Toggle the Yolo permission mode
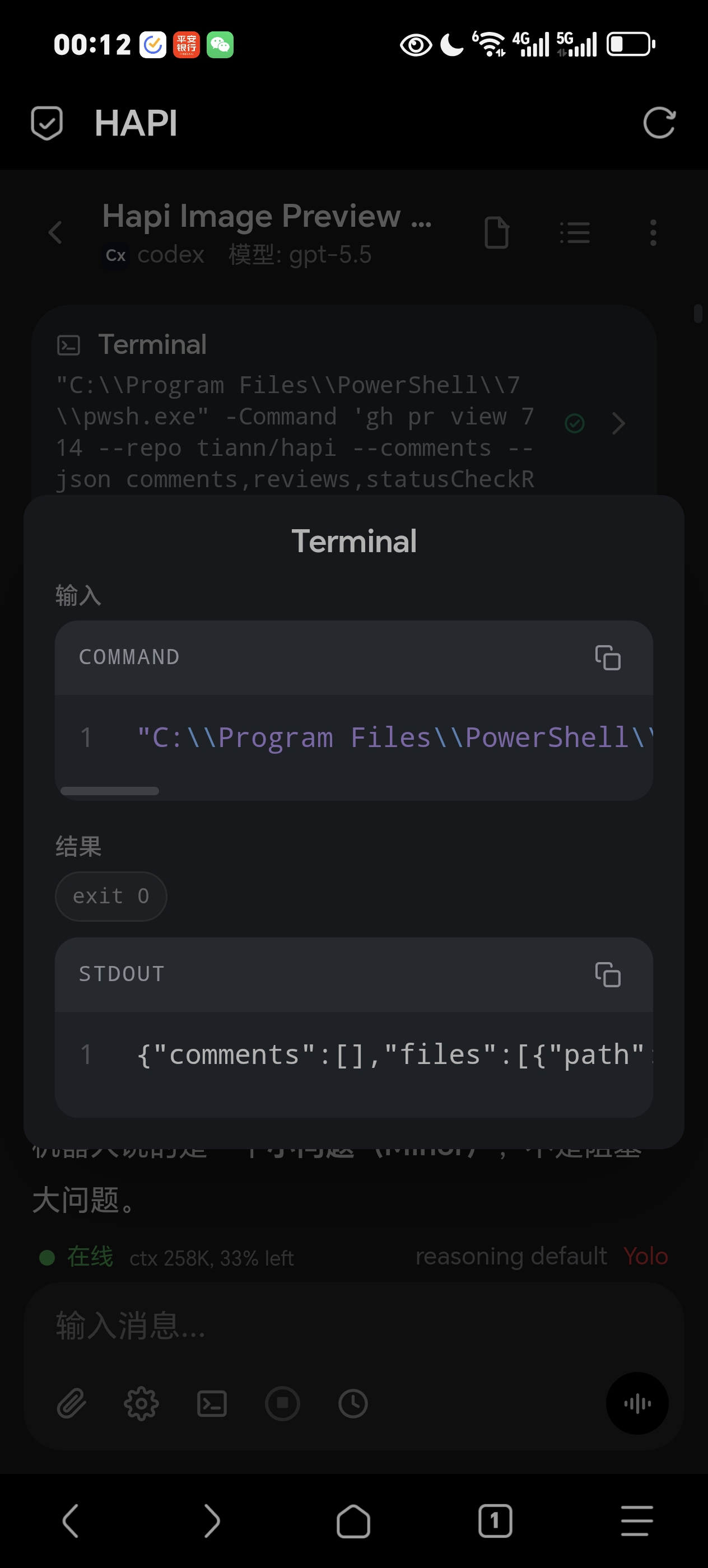The image size is (708, 1568). (645, 1256)
